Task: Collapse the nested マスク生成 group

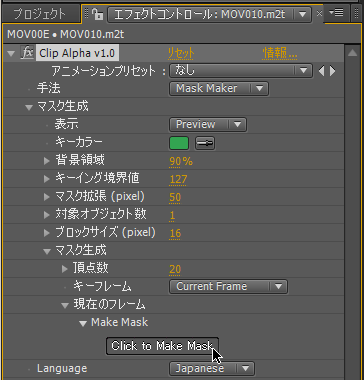Action: 47,252
